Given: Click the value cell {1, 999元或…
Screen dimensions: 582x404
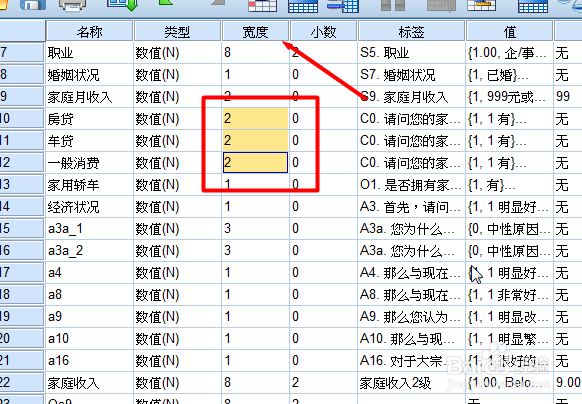Looking at the screenshot, I should pos(509,97).
